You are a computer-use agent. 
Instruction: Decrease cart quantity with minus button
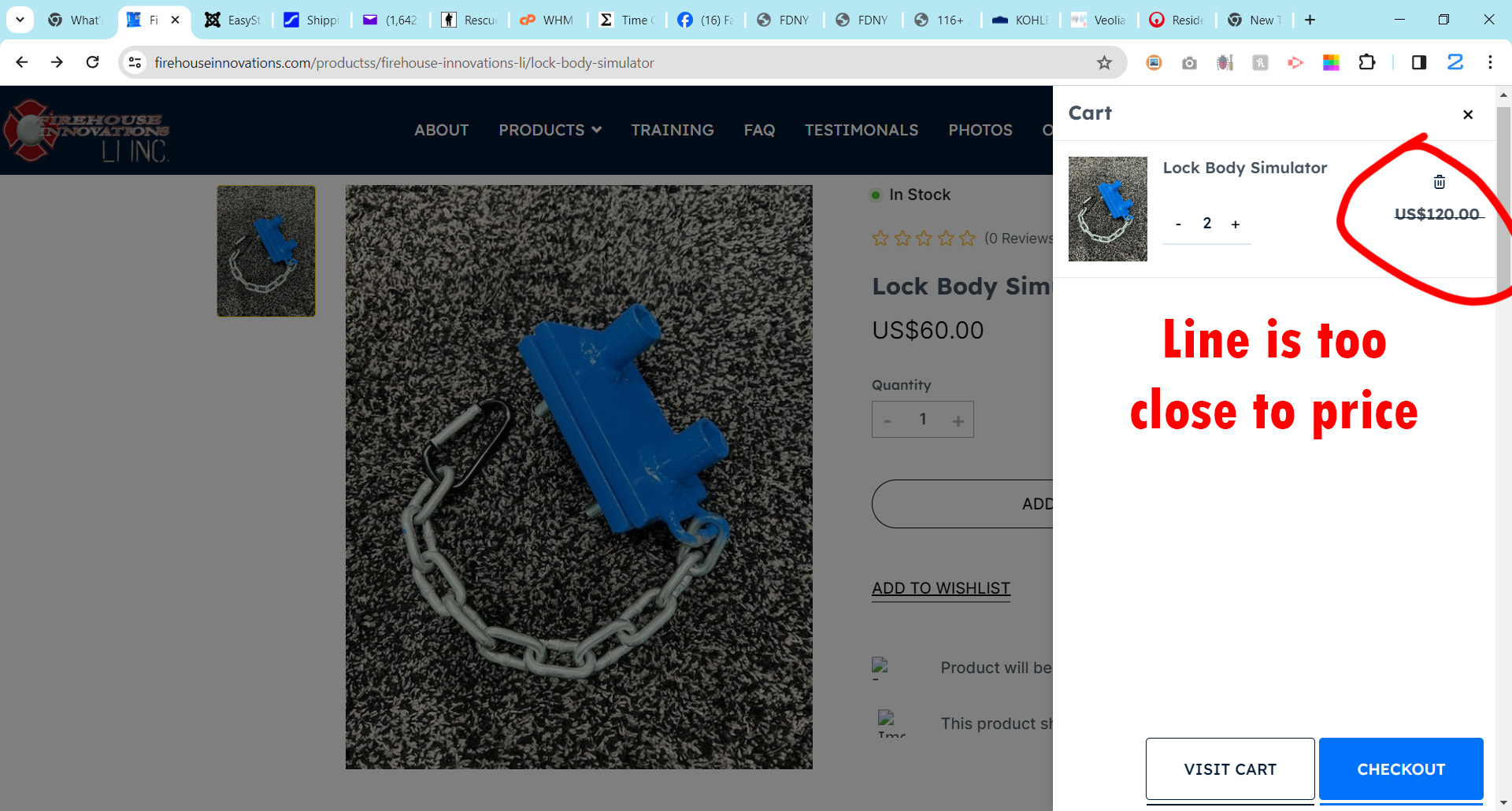pyautogui.click(x=1178, y=224)
